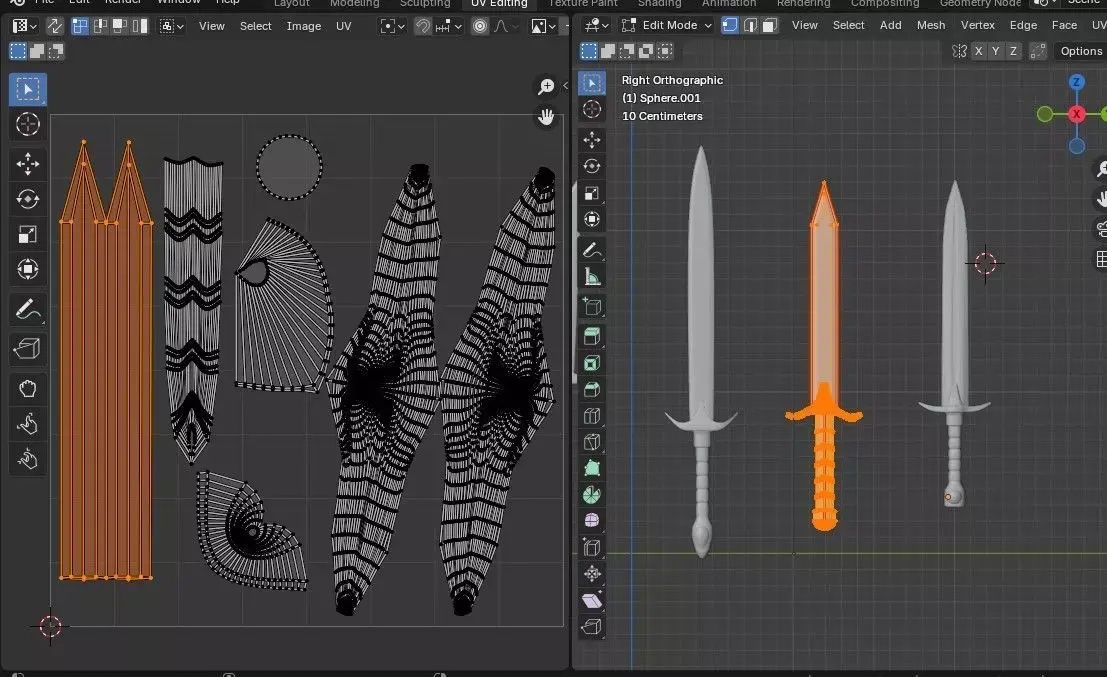Switch to mesh face select mode
Image resolution: width=1107 pixels, height=677 pixels.
(x=770, y=25)
